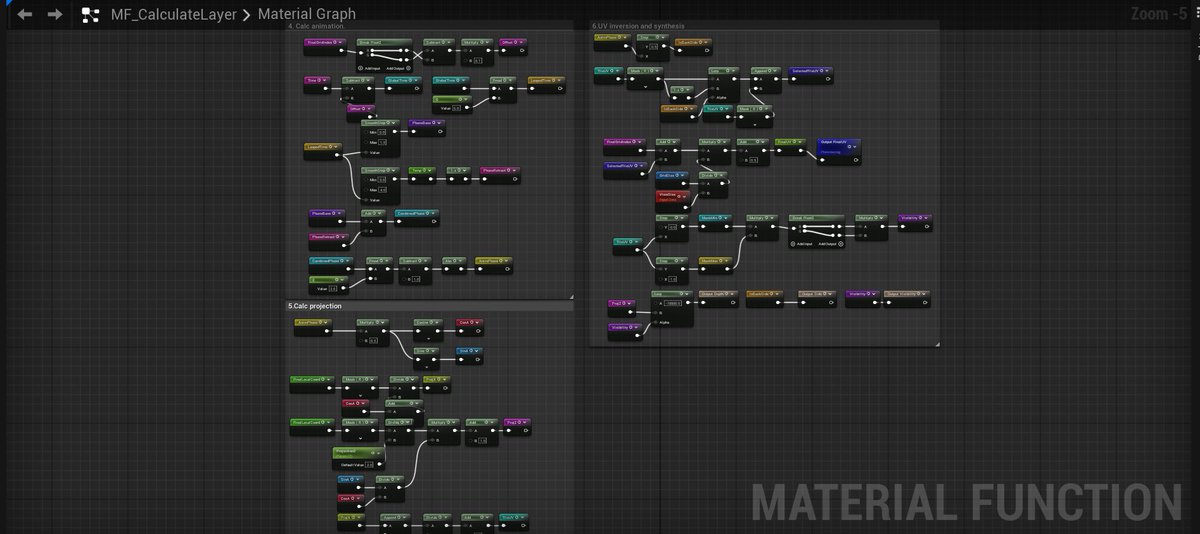Click AddInput on the UV inversion Break Float2
1200x534 pixels.
click(802, 244)
